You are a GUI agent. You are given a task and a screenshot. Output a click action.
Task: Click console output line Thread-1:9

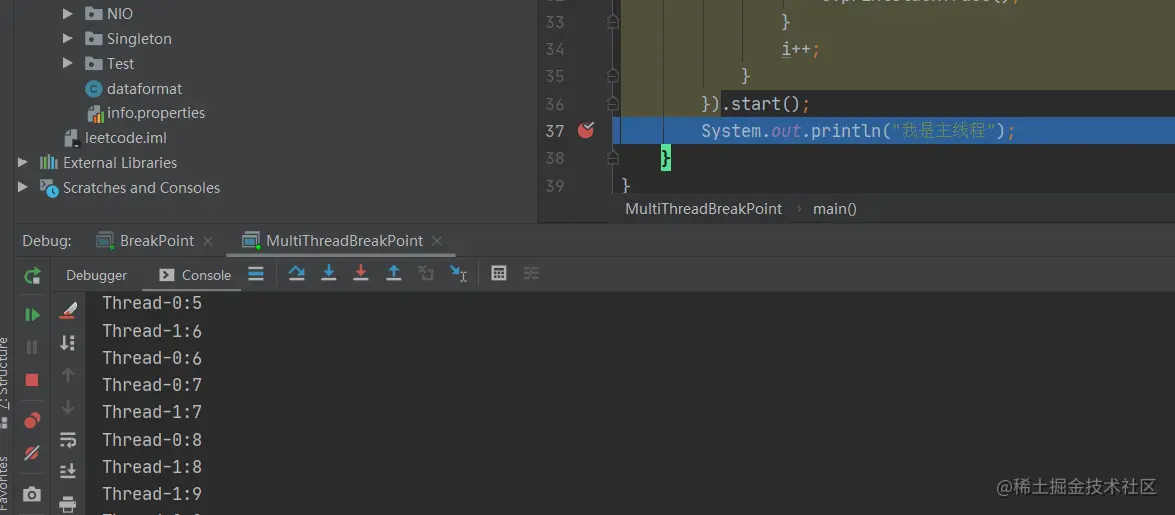coord(152,493)
